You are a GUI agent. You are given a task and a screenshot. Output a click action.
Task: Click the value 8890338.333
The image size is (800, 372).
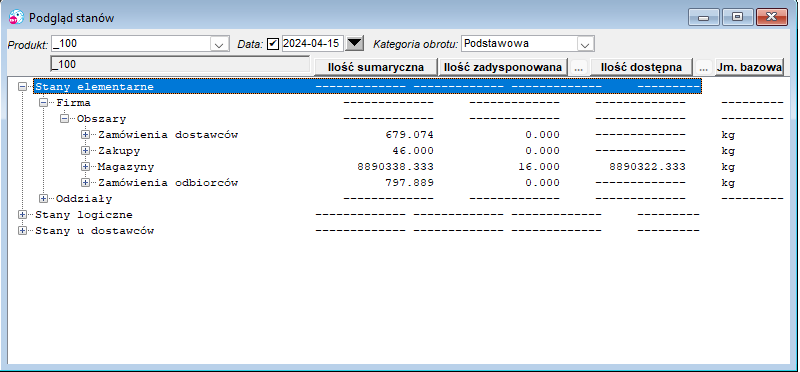click(x=395, y=167)
